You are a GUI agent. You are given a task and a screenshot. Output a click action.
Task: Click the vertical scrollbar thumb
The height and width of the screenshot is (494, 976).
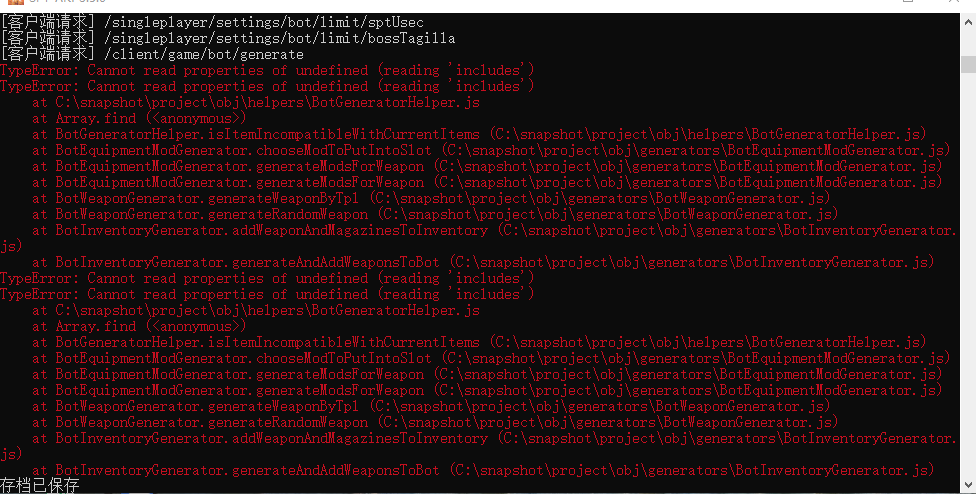coord(968,65)
